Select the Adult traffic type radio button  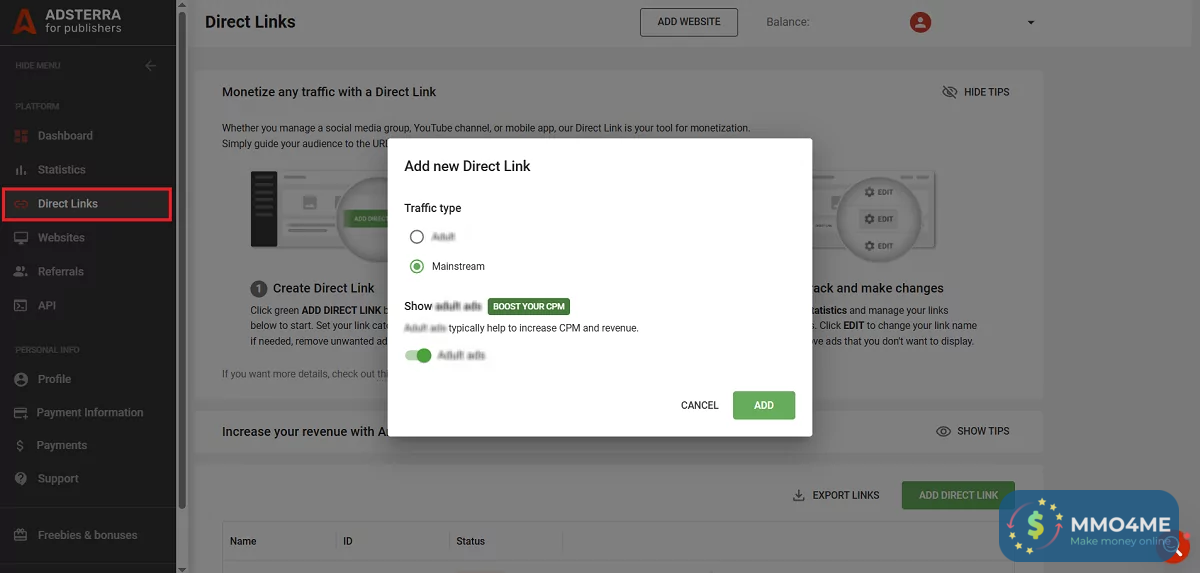point(417,237)
